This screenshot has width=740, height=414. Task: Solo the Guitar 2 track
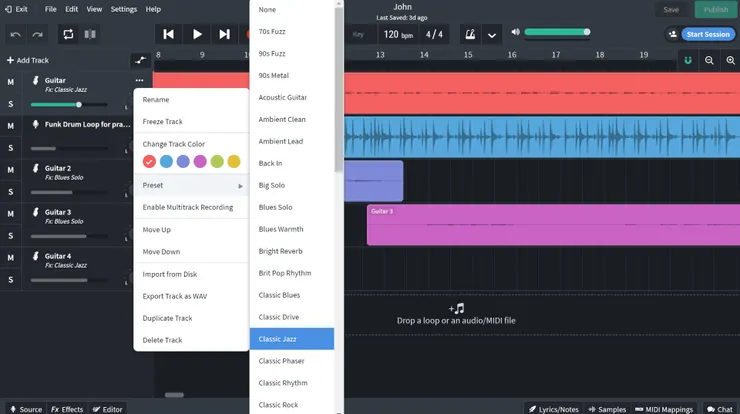pyautogui.click(x=10, y=192)
